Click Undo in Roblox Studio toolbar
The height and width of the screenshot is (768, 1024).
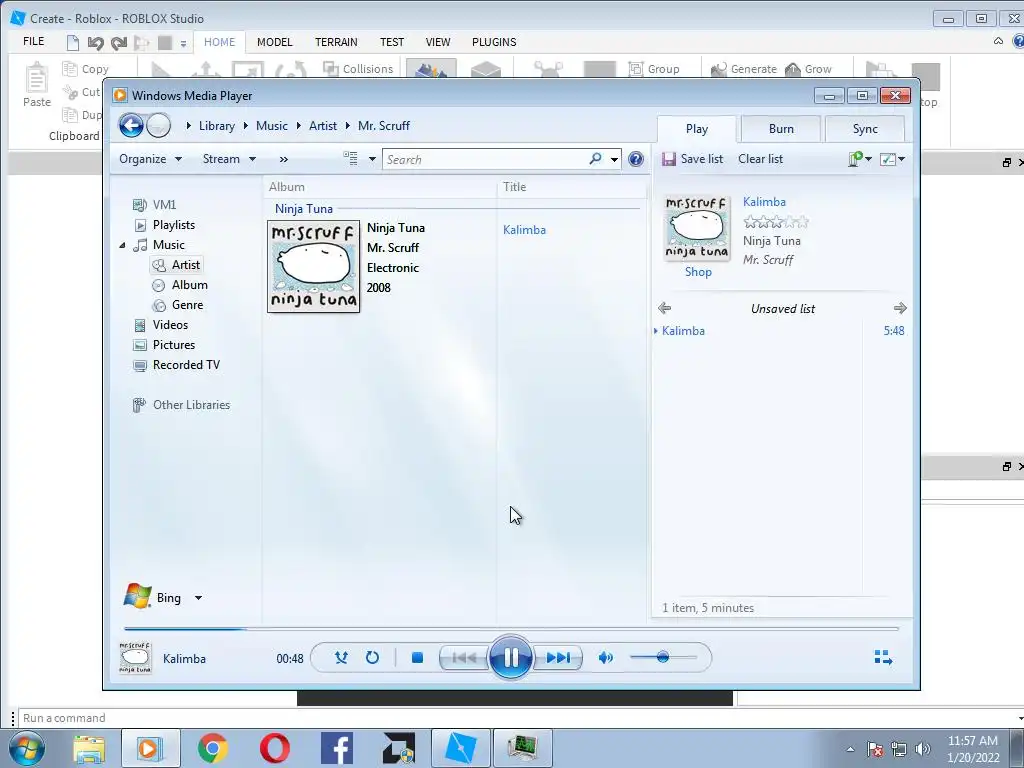coord(96,43)
